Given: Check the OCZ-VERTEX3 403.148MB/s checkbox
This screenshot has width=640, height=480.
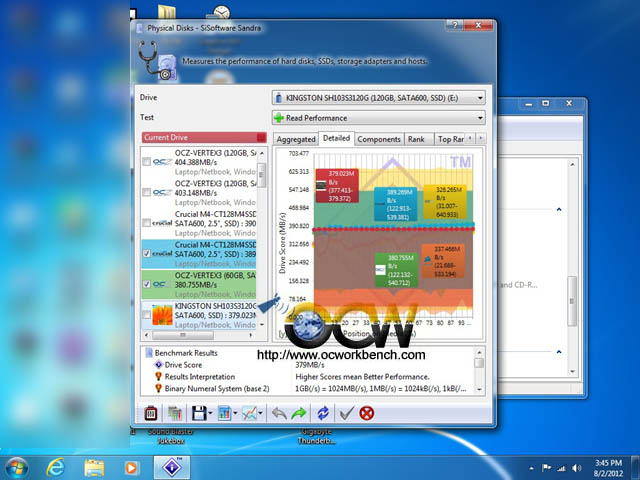Looking at the screenshot, I should 147,192.
